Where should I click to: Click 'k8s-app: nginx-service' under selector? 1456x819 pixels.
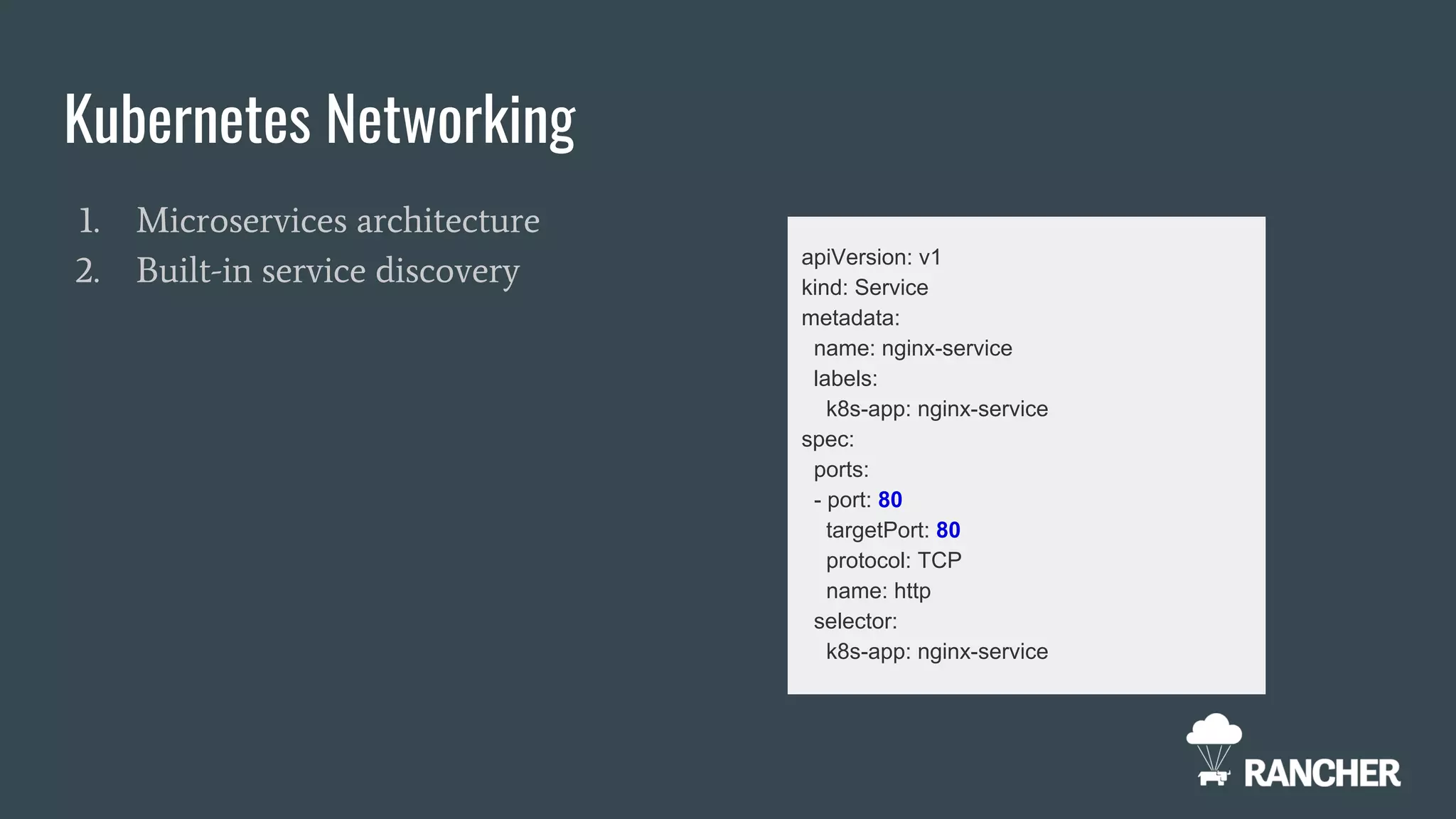(937, 652)
